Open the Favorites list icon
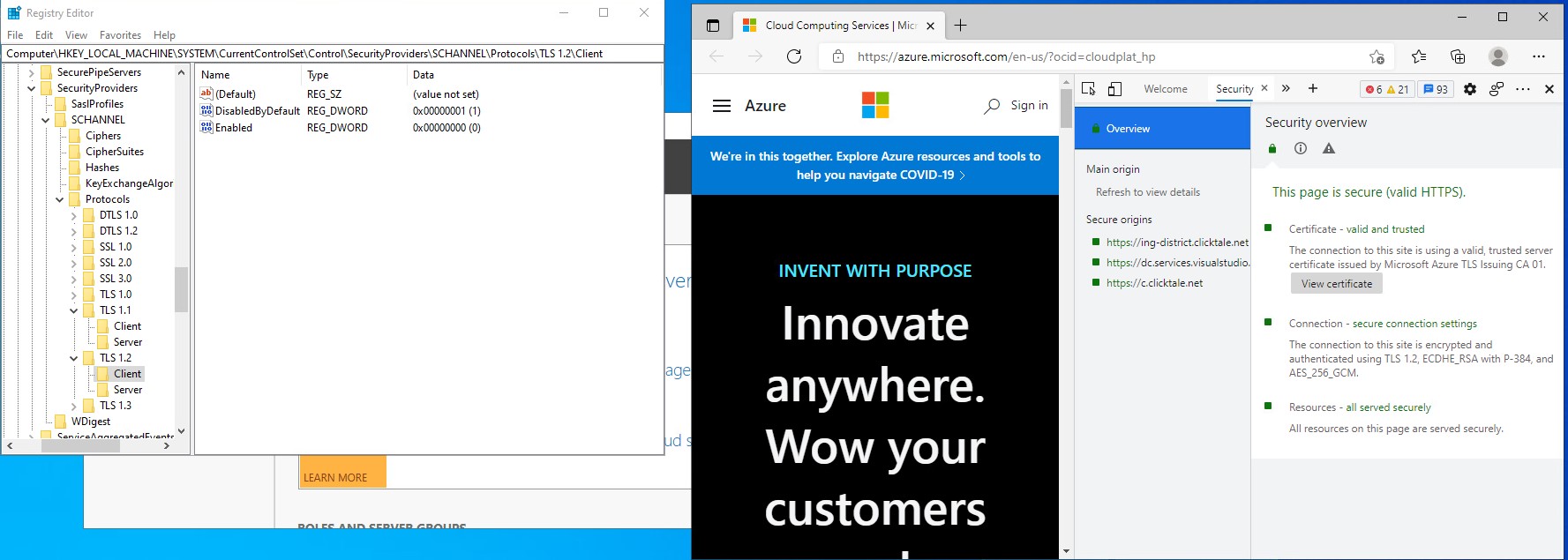 [x=1419, y=56]
